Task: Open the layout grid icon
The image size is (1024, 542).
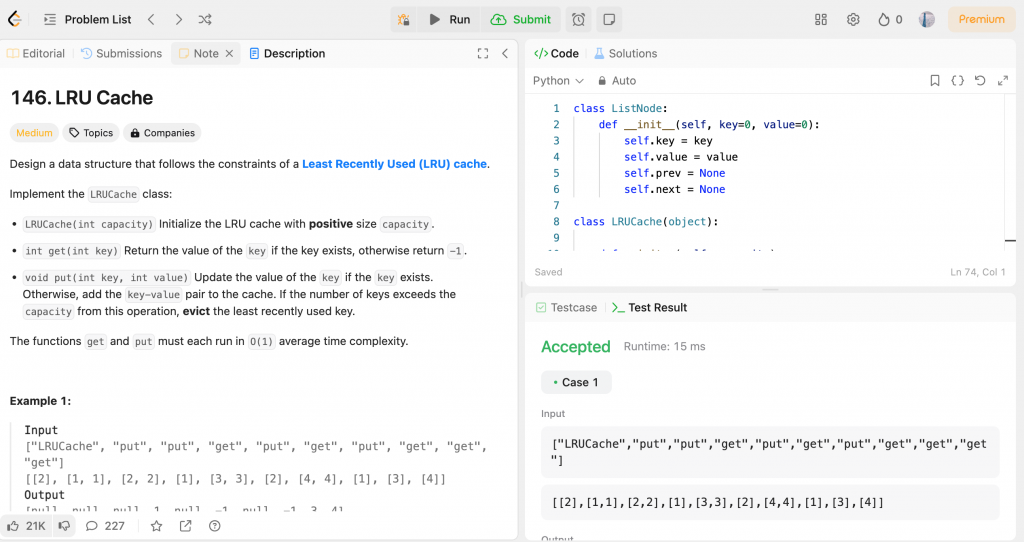Action: [x=821, y=20]
